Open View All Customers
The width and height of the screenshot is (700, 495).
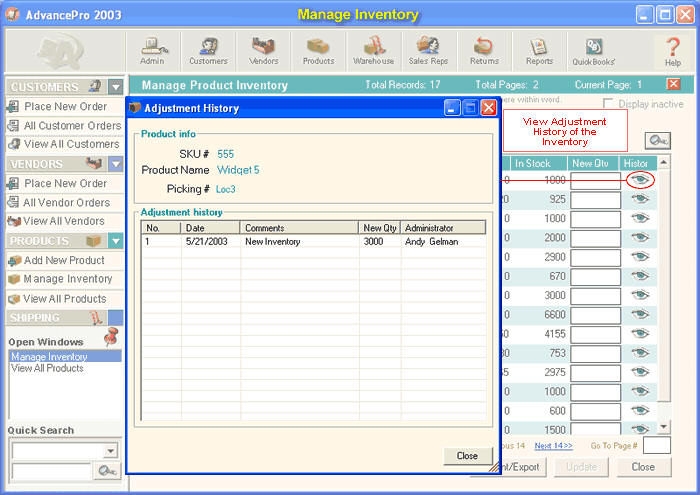coord(65,144)
